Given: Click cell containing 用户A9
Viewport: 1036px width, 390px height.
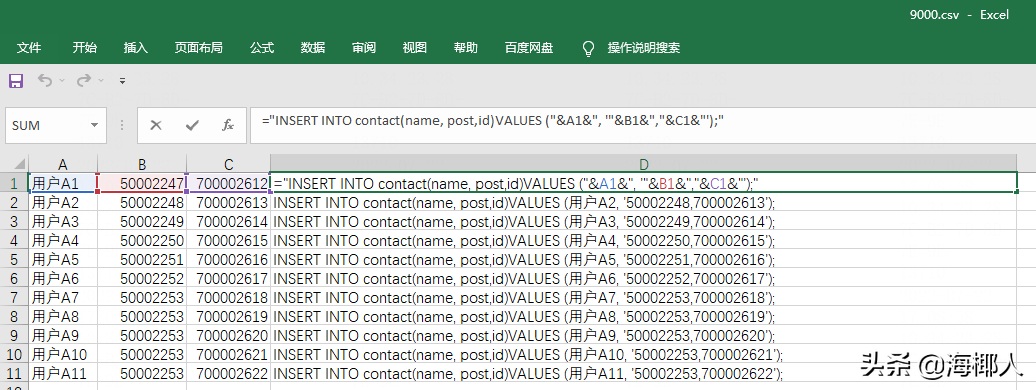Looking at the screenshot, I should pyautogui.click(x=63, y=335).
